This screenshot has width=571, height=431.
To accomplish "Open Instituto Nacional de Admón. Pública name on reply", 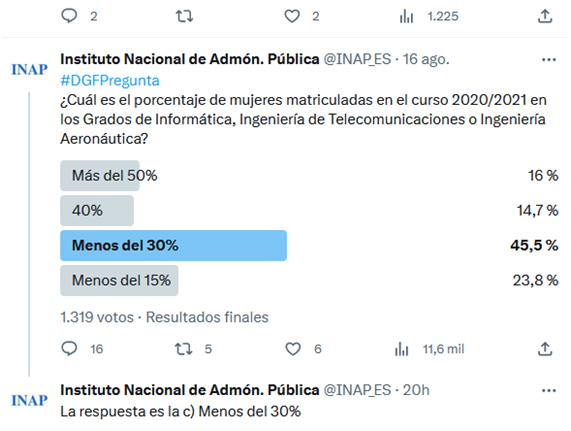I will point(190,390).
